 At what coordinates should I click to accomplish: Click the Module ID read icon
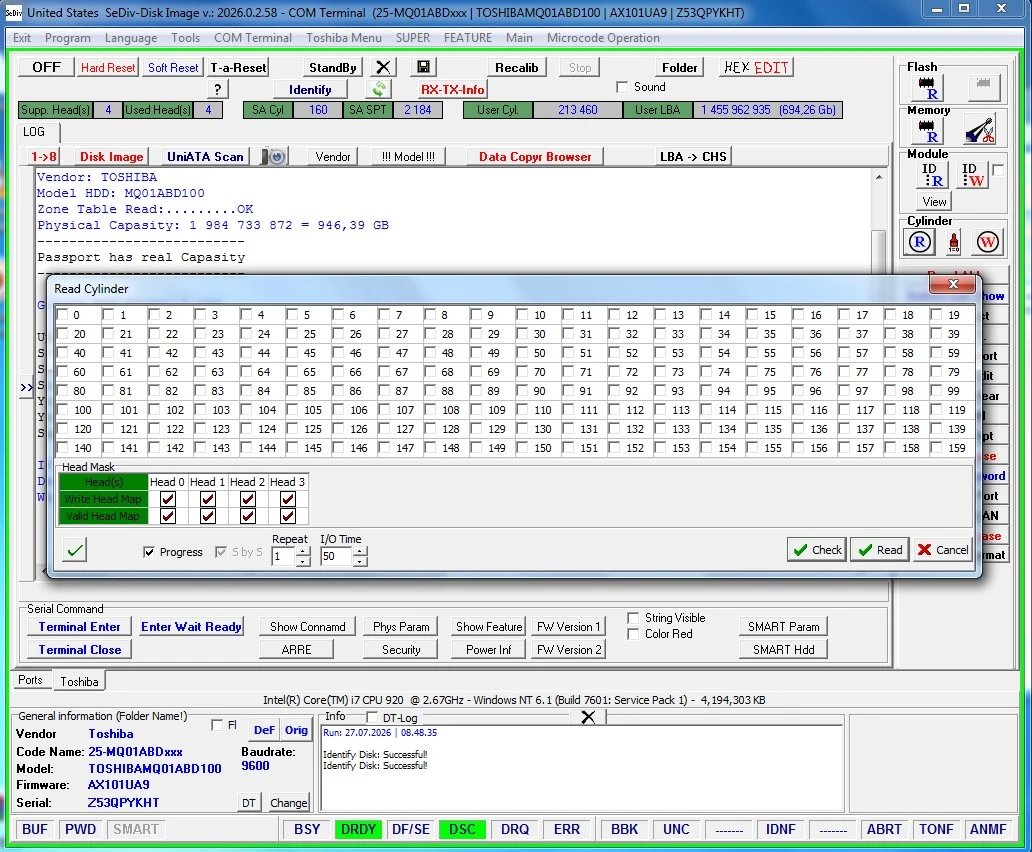933,174
